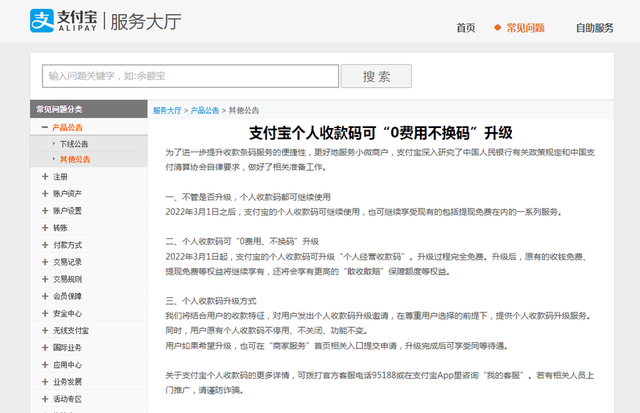Expand the 应用中心 plus icon
The image size is (640, 413).
point(45,365)
